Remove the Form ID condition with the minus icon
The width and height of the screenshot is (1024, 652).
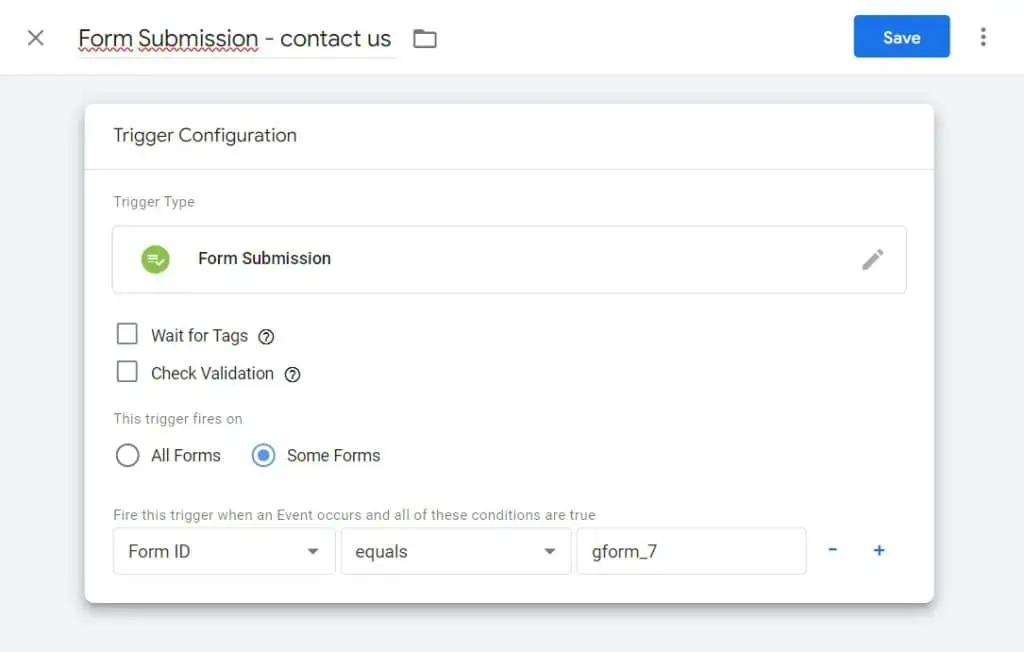[833, 550]
